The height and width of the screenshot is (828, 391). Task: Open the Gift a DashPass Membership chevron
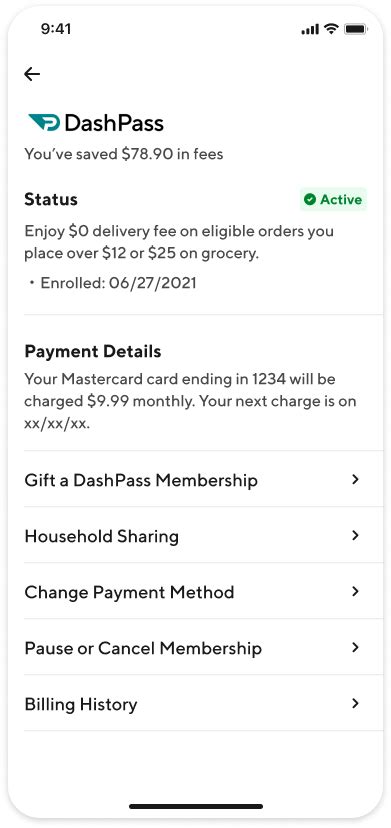point(356,479)
